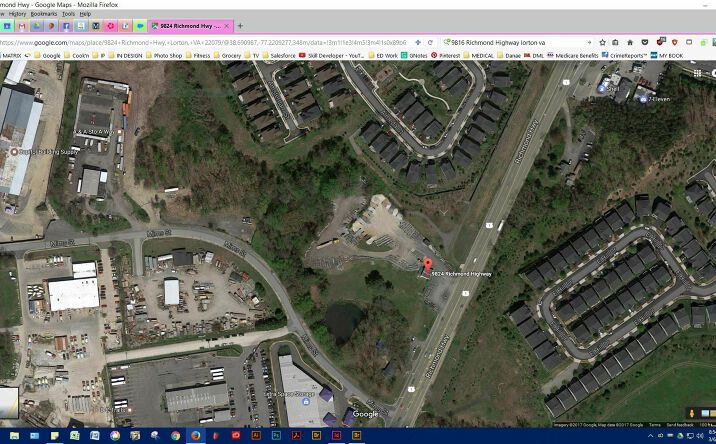
Task: Open the IN DESIGN bookmarks folder
Action: [x=125, y=55]
